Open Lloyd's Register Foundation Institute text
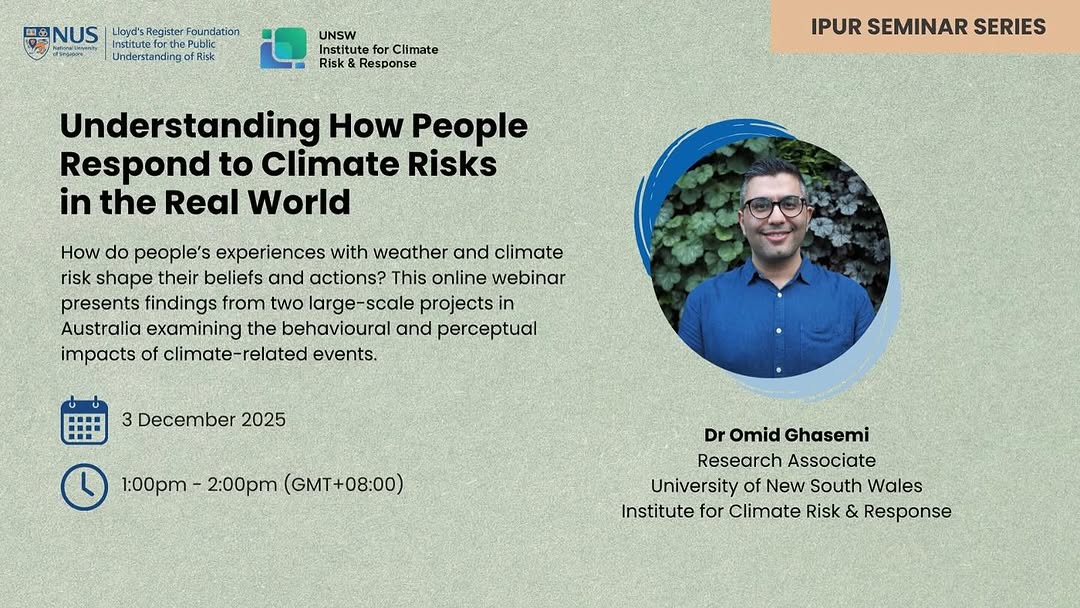 pos(175,44)
